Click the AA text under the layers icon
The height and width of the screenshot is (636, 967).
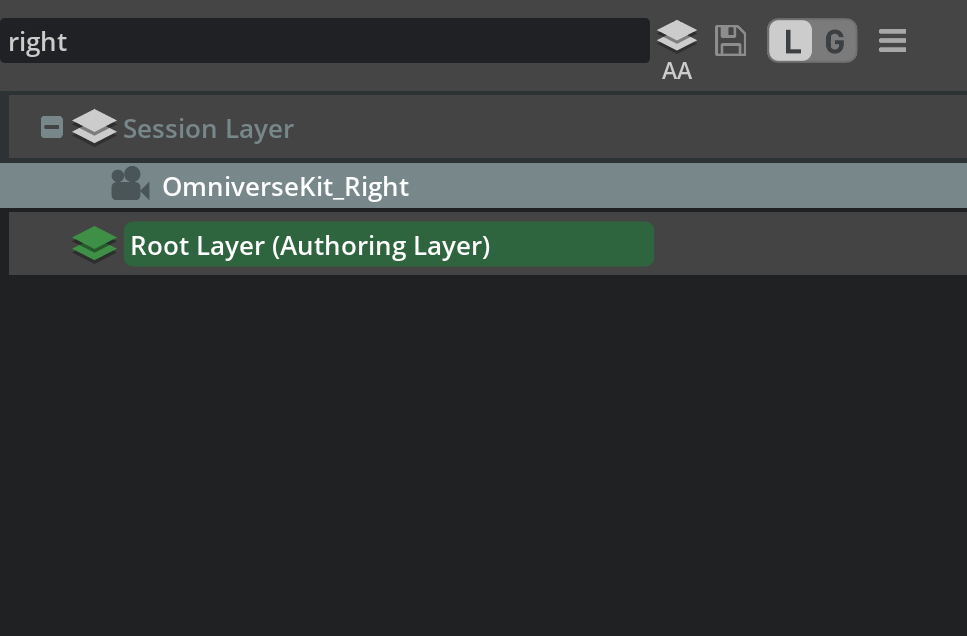(x=677, y=71)
